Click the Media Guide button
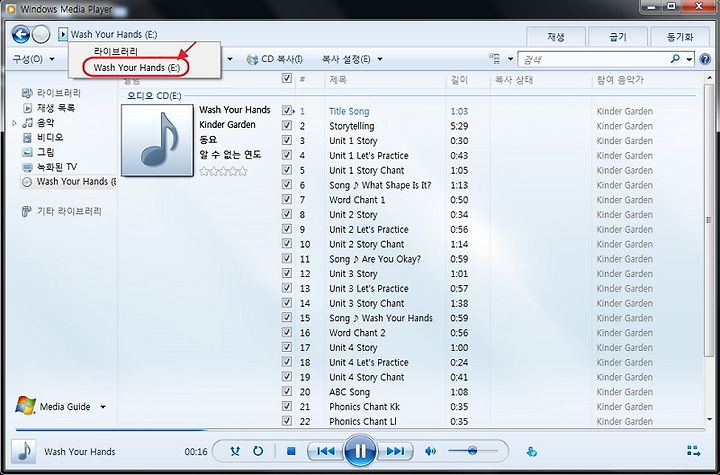The width and height of the screenshot is (720, 475). tap(52, 407)
